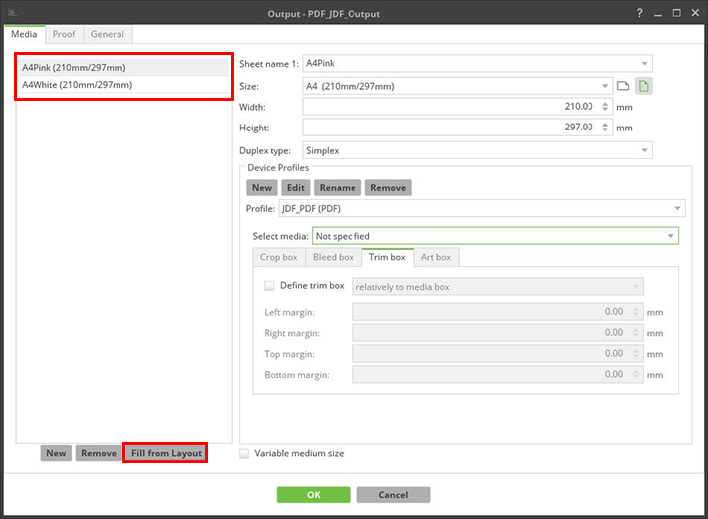Open the Art box tab

click(x=436, y=258)
